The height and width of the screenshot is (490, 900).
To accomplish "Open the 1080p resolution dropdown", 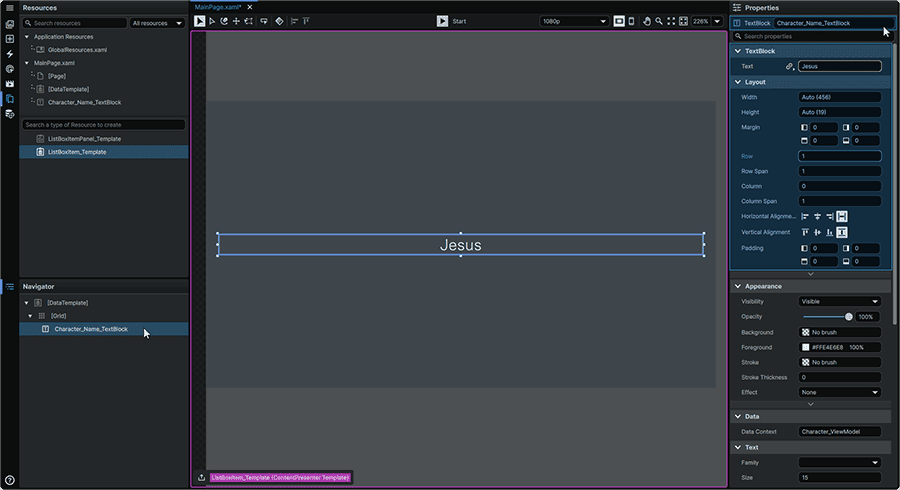I will pyautogui.click(x=574, y=21).
